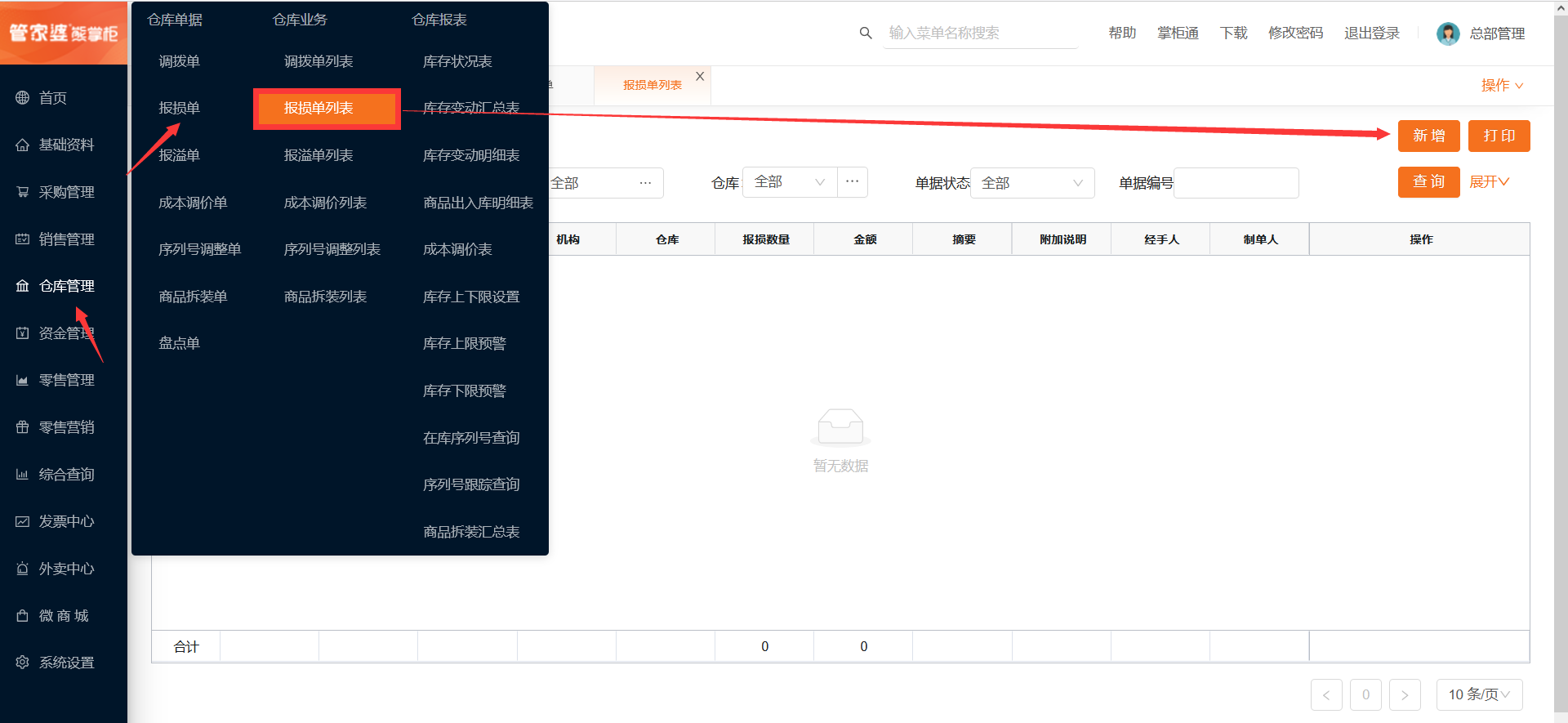Screen dimensions: 1568x723
Task: Click the 零售管理 chart icon
Action: [x=22, y=380]
